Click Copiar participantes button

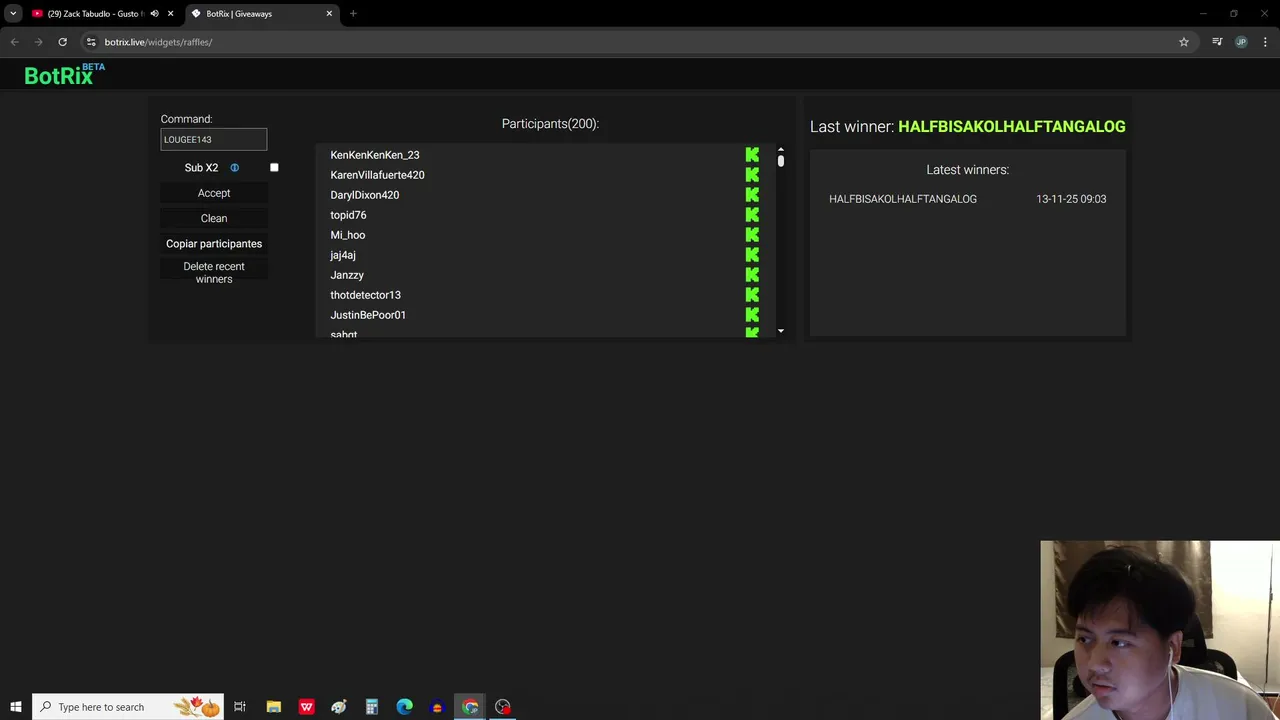(x=214, y=244)
